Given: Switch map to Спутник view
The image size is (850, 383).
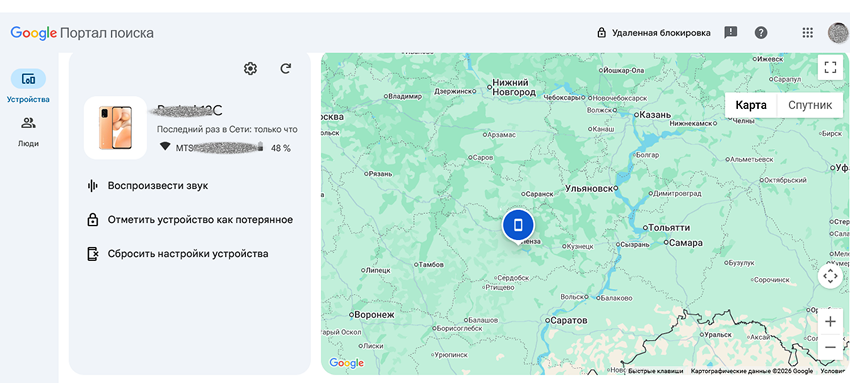Looking at the screenshot, I should pos(810,105).
